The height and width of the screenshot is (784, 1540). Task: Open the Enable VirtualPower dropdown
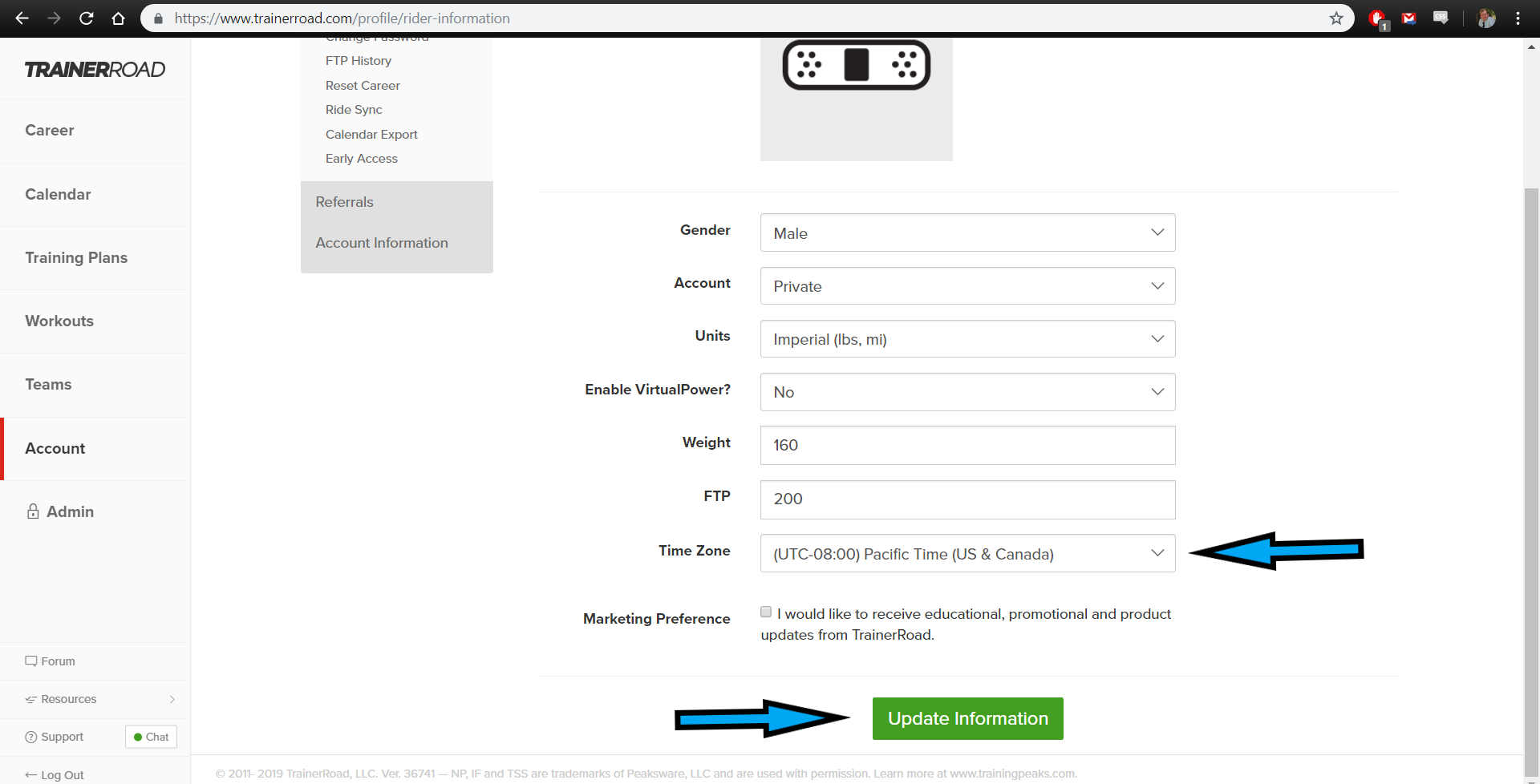point(967,391)
